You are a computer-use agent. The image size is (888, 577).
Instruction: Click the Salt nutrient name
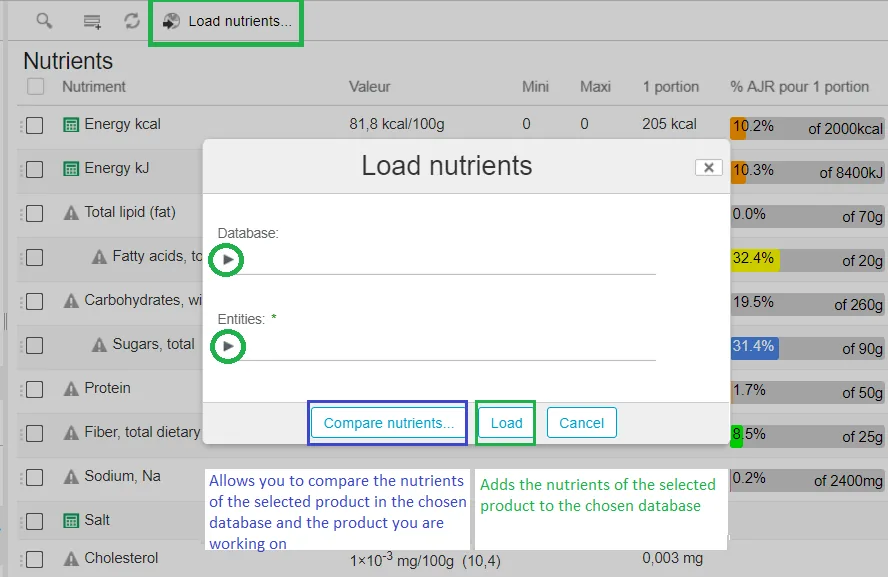click(97, 520)
